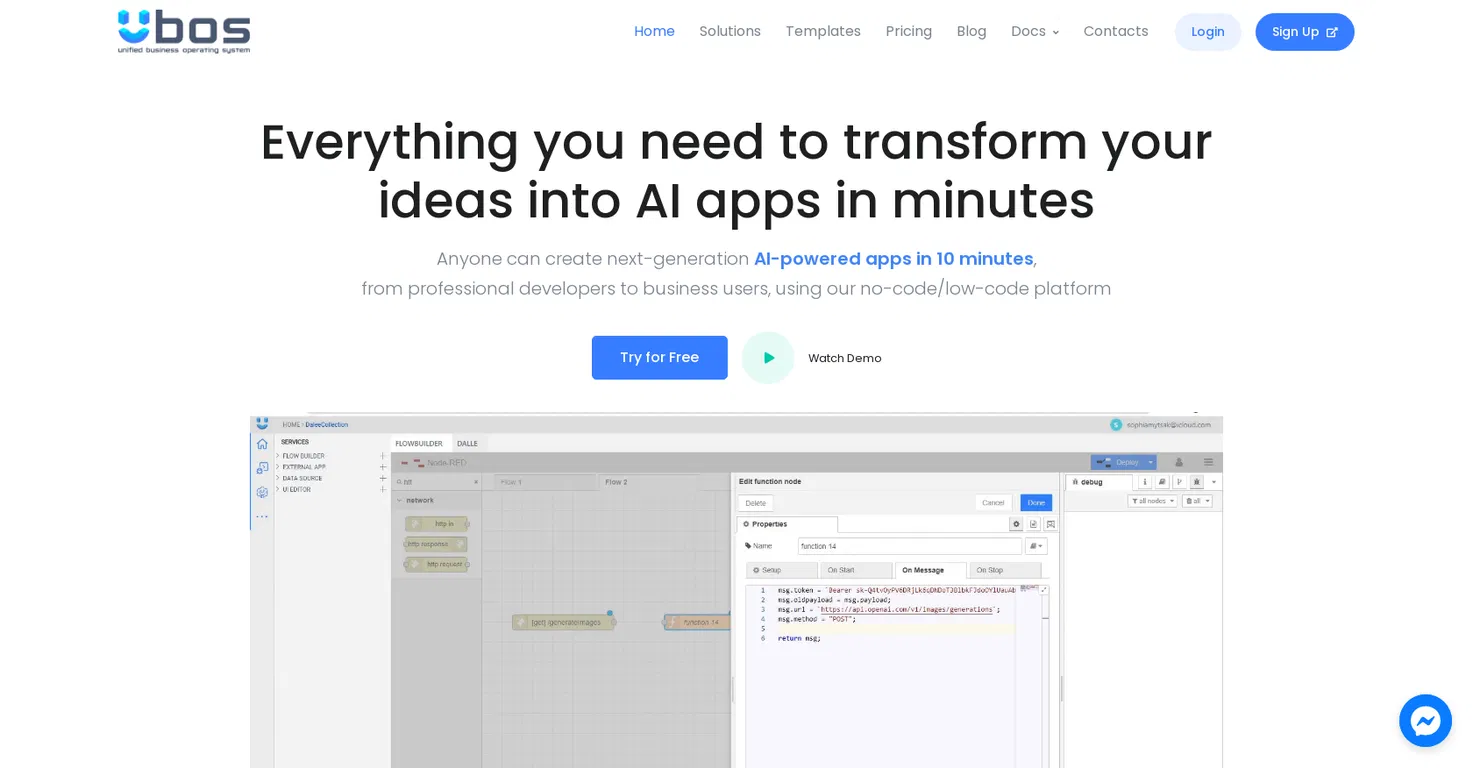Screen dimensions: 1473x768
Task: Click the node properties gear icon
Action: (x=1016, y=524)
